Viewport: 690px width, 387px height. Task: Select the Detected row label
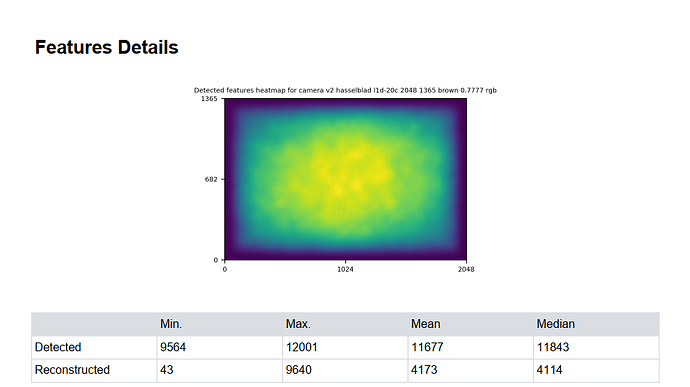tap(58, 347)
